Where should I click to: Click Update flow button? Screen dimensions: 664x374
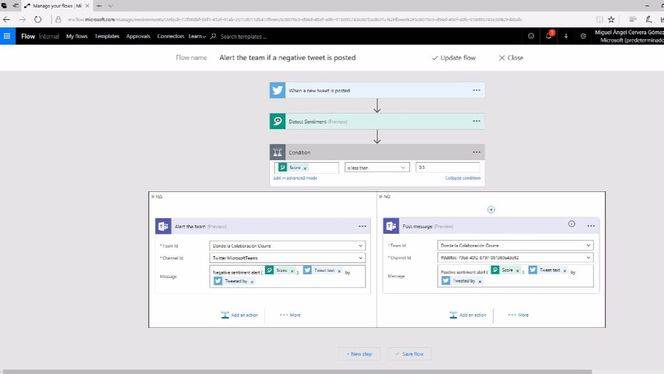click(454, 58)
